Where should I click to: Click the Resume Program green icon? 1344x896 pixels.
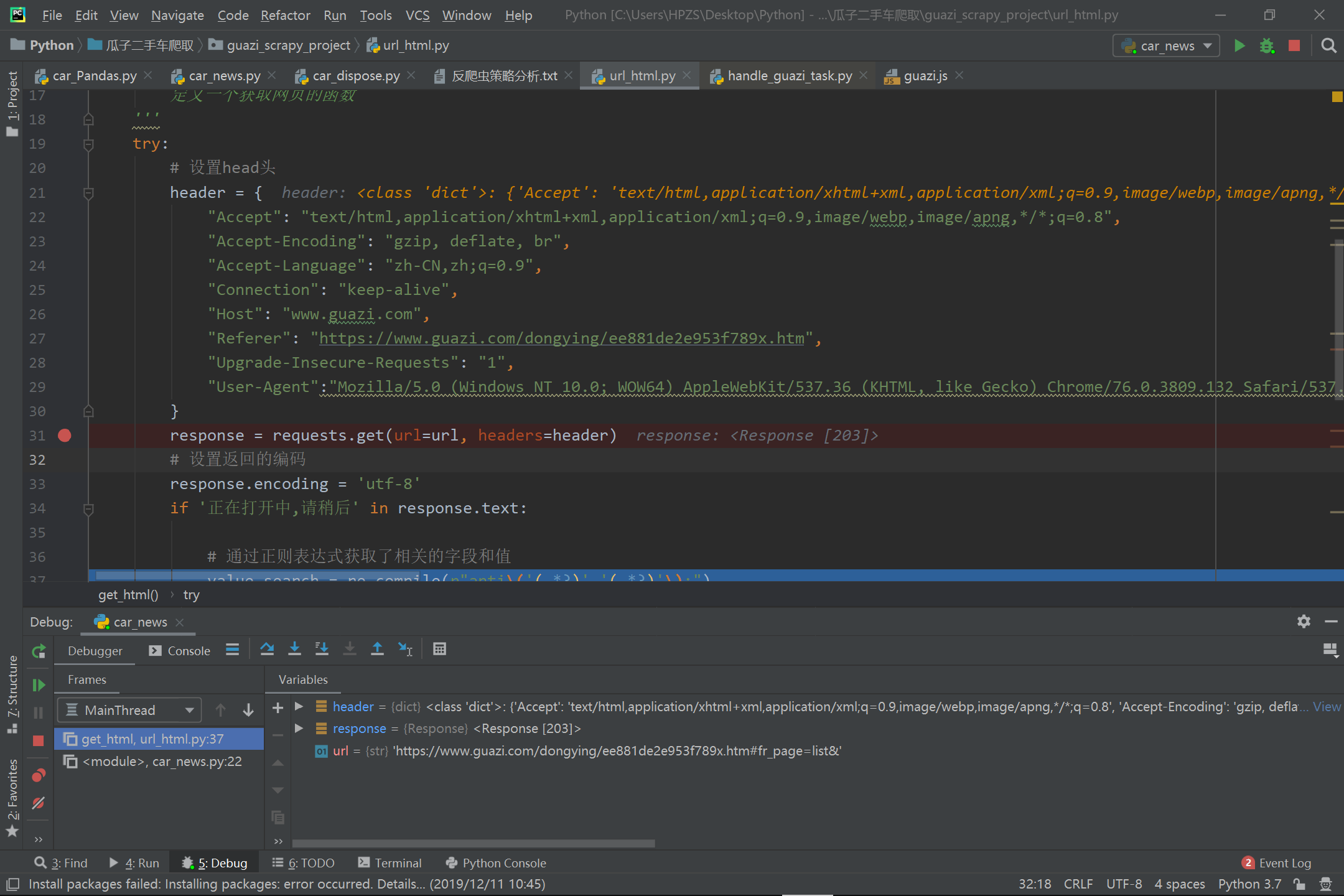[x=39, y=685]
